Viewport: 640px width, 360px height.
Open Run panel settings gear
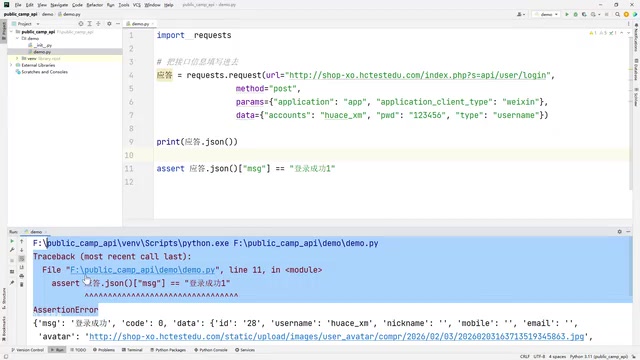(x=620, y=231)
